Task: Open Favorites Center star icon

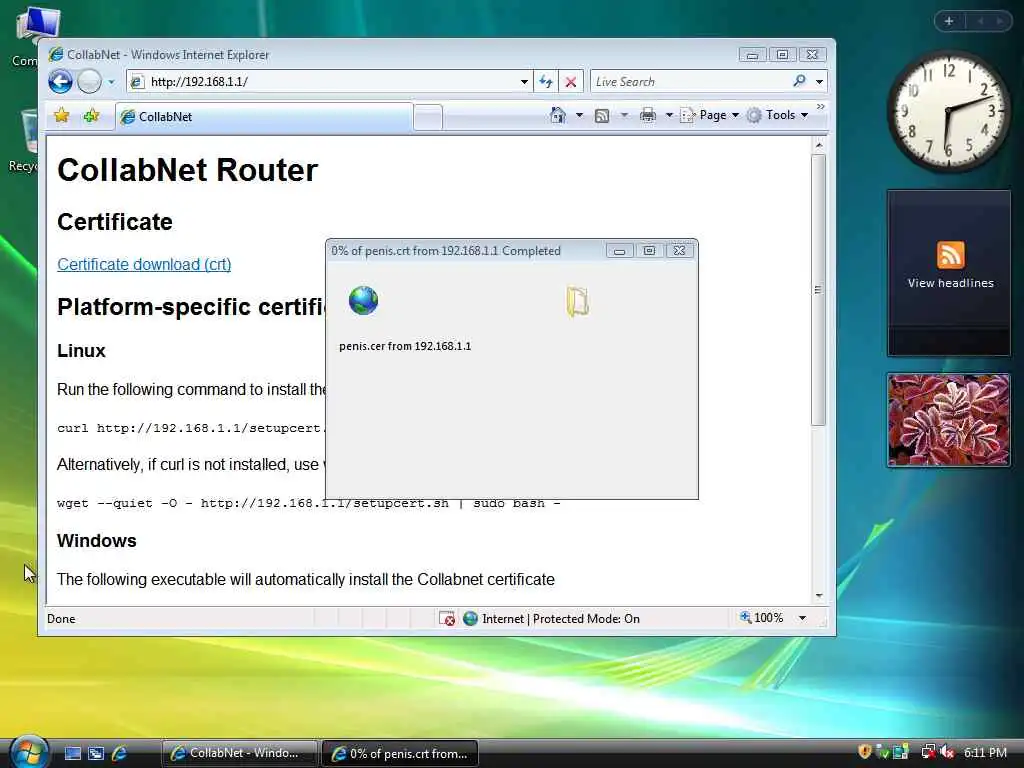Action: [x=62, y=116]
